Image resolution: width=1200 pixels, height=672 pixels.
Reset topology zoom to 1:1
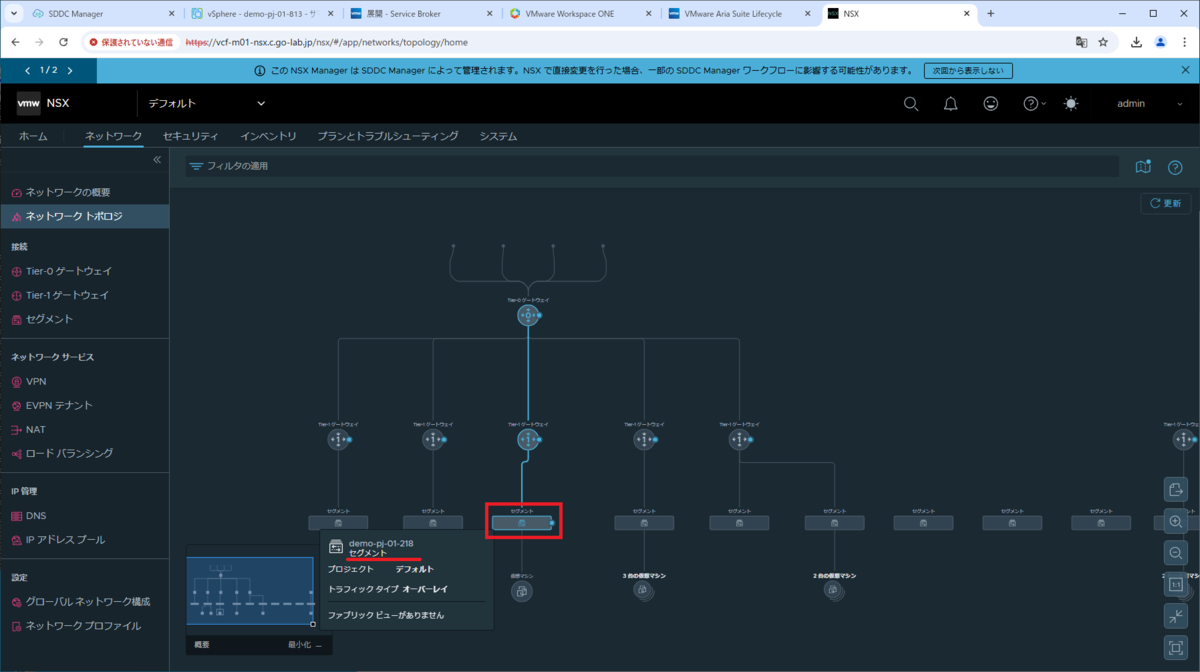pos(1175,585)
